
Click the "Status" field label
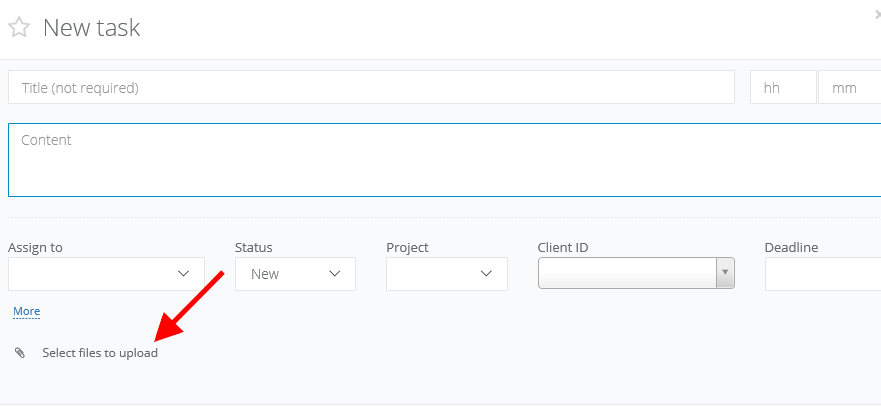254,248
